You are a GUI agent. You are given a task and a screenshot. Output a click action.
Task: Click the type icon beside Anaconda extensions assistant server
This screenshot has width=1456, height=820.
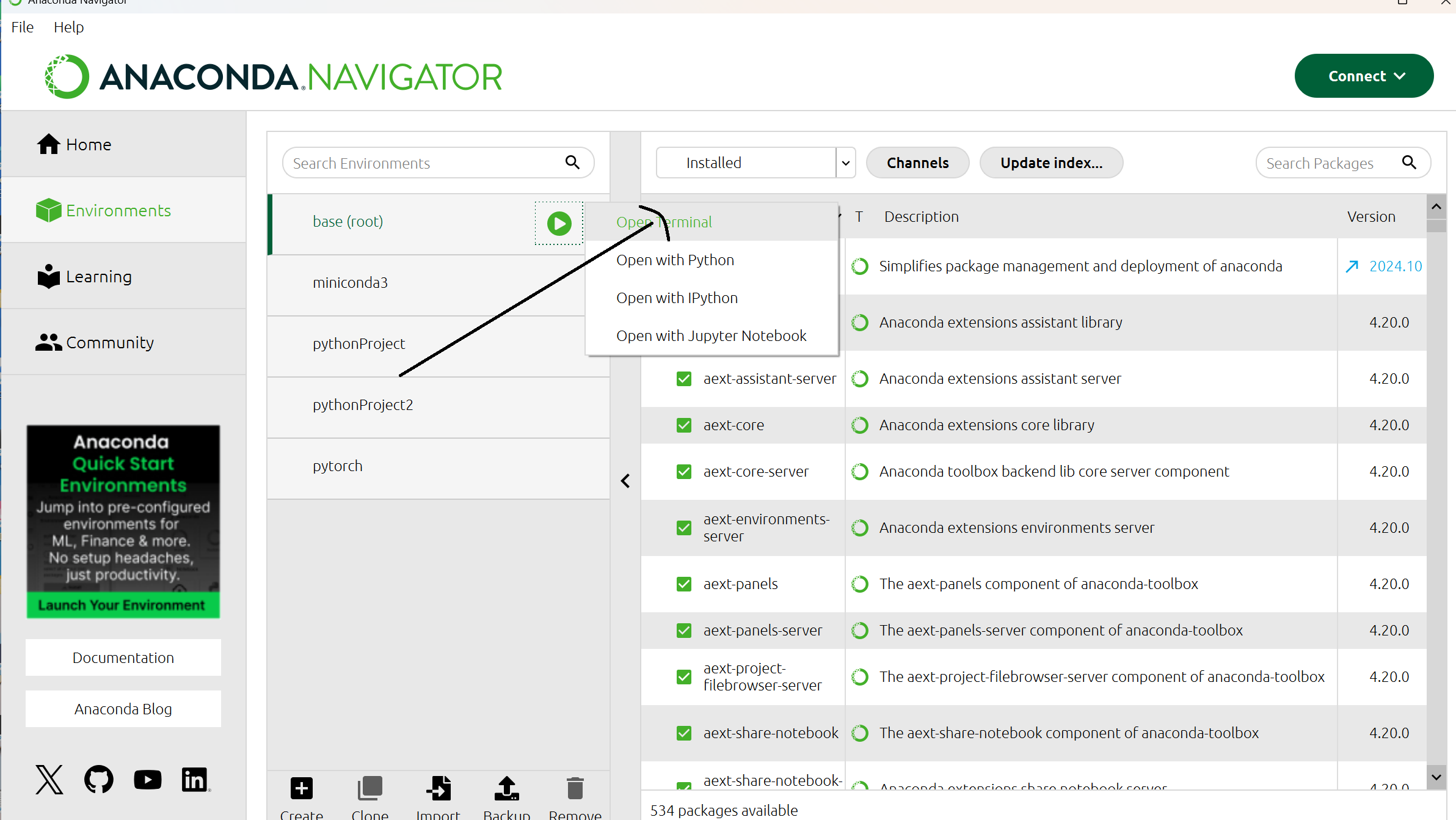coord(860,379)
